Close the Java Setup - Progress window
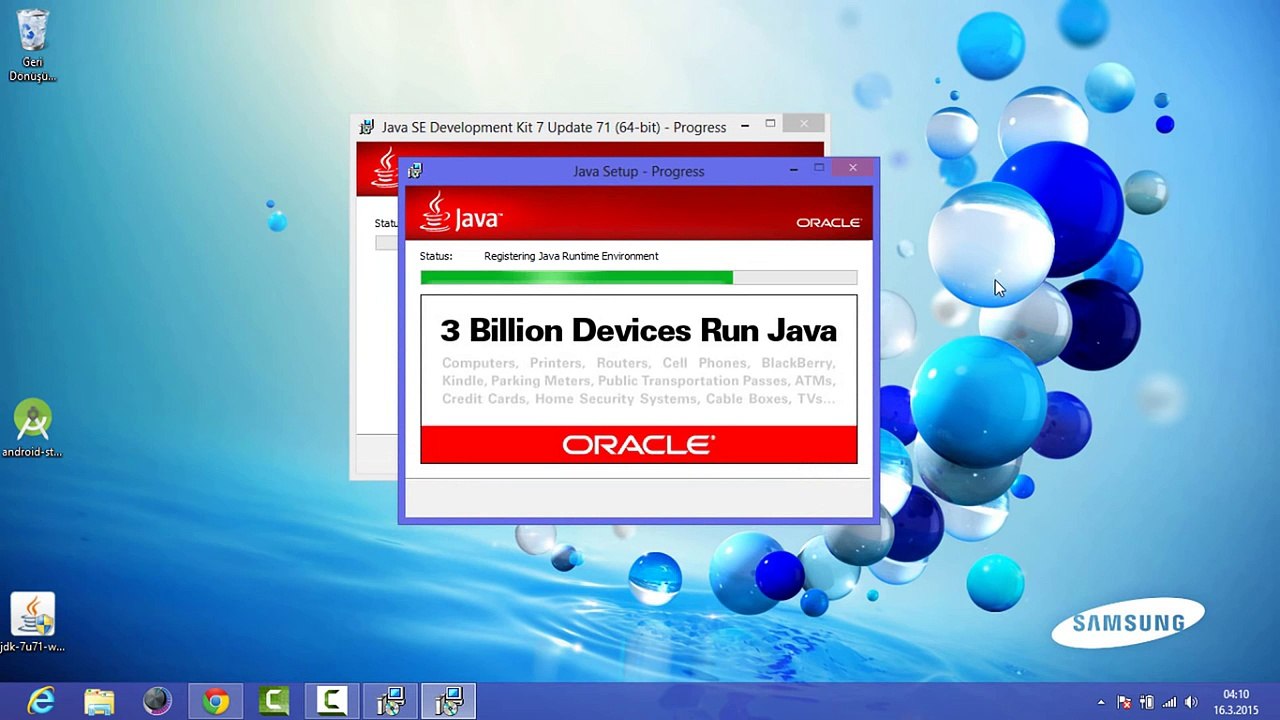The image size is (1280, 720). (852, 168)
